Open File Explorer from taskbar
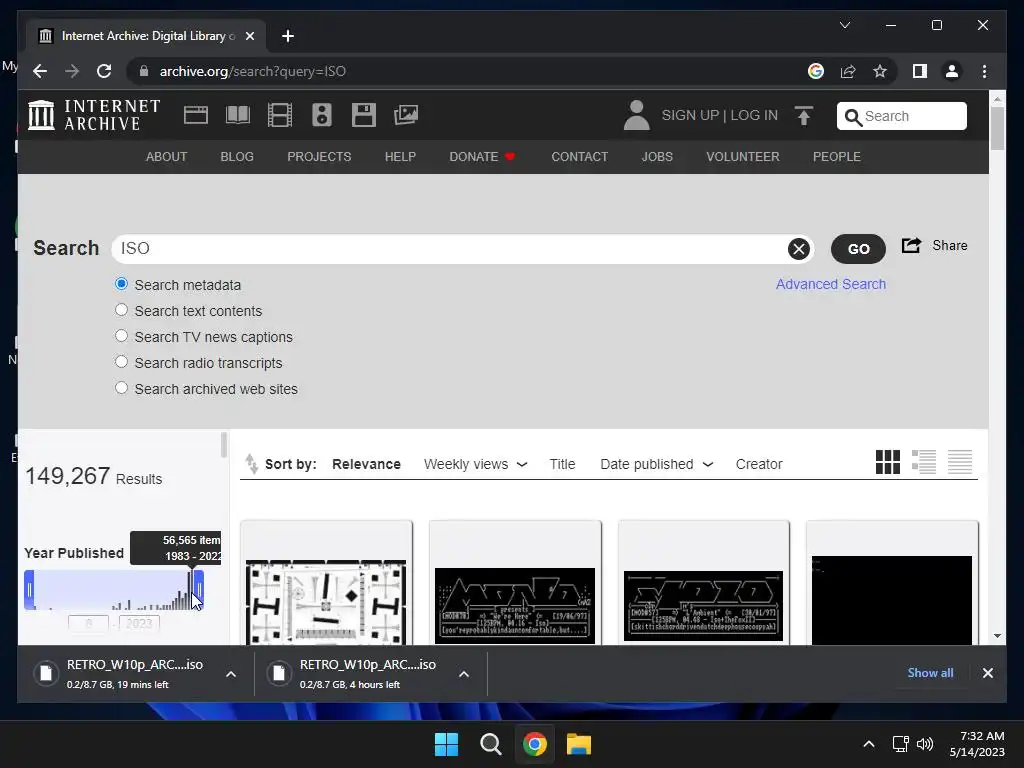1024x768 pixels. [579, 744]
